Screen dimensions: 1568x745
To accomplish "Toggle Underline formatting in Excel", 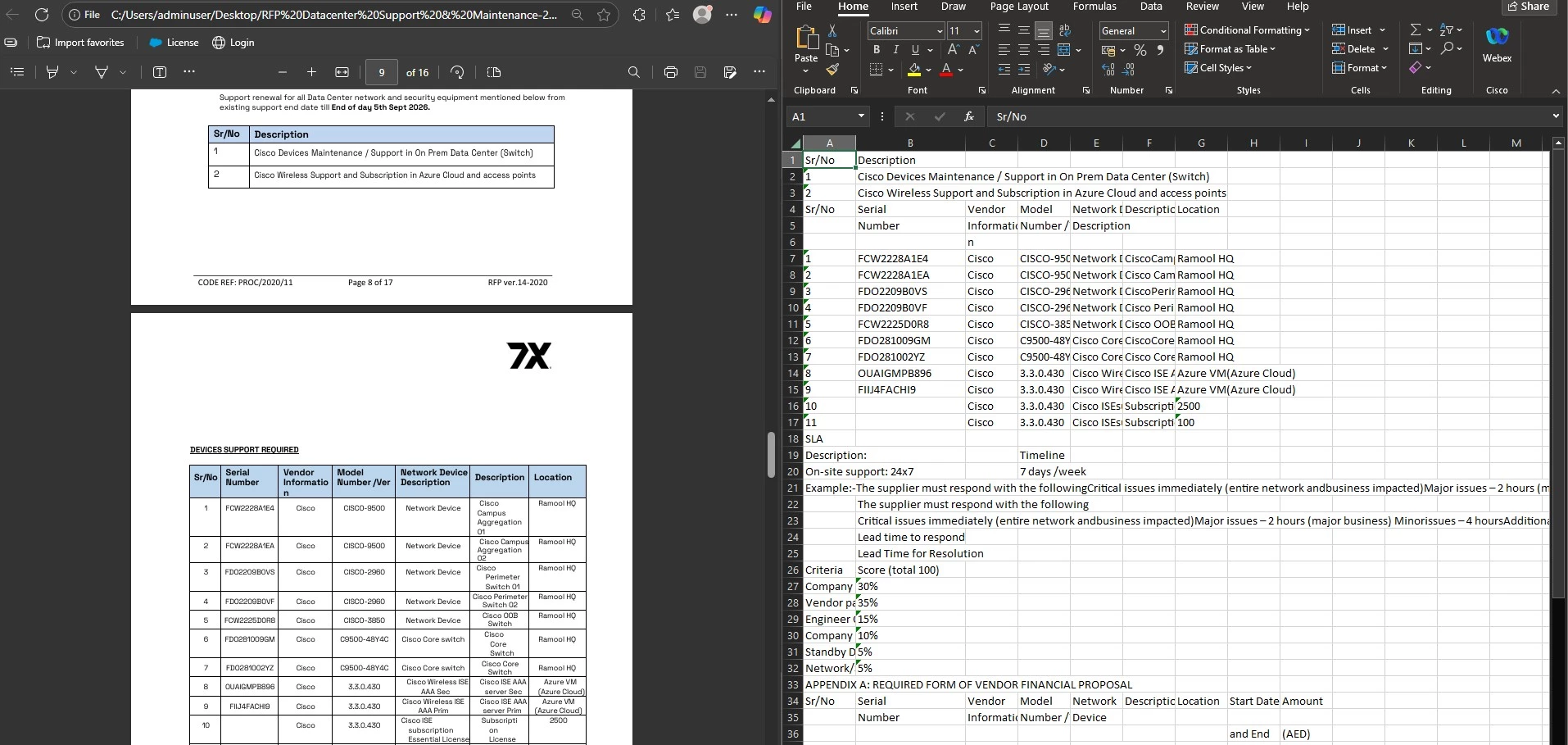I will point(915,50).
